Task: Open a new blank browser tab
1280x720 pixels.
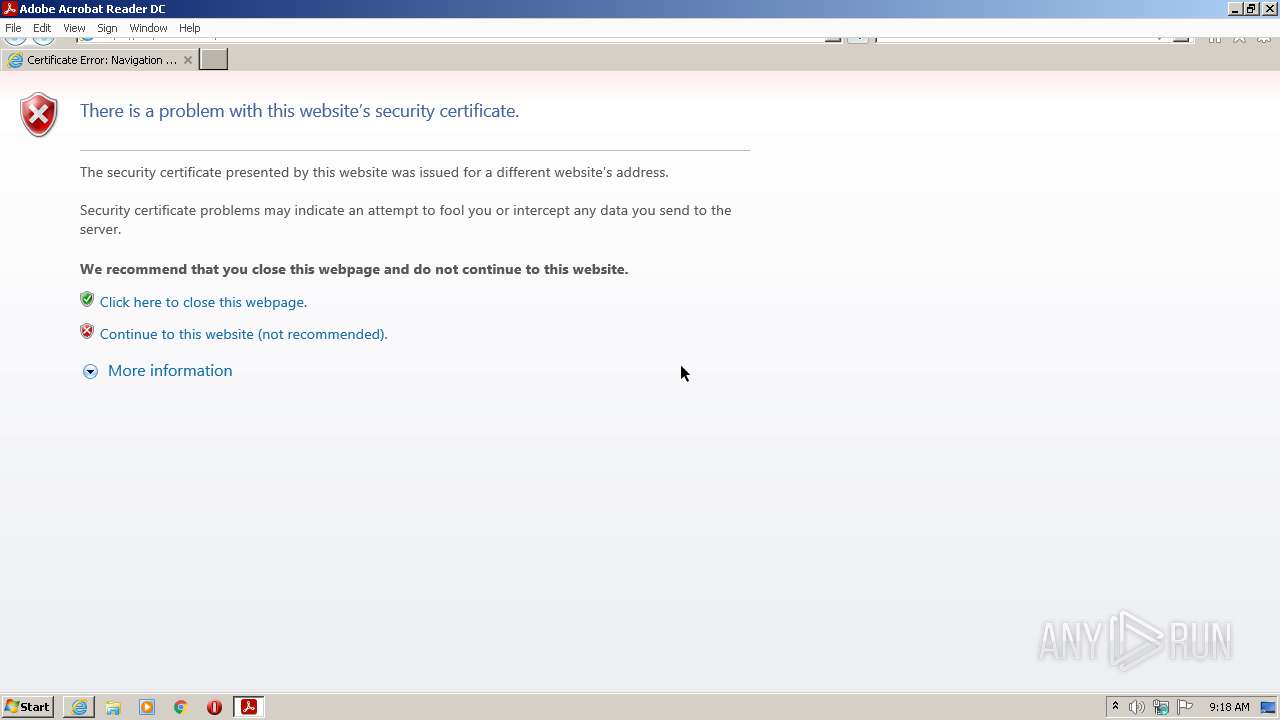Action: click(x=214, y=60)
